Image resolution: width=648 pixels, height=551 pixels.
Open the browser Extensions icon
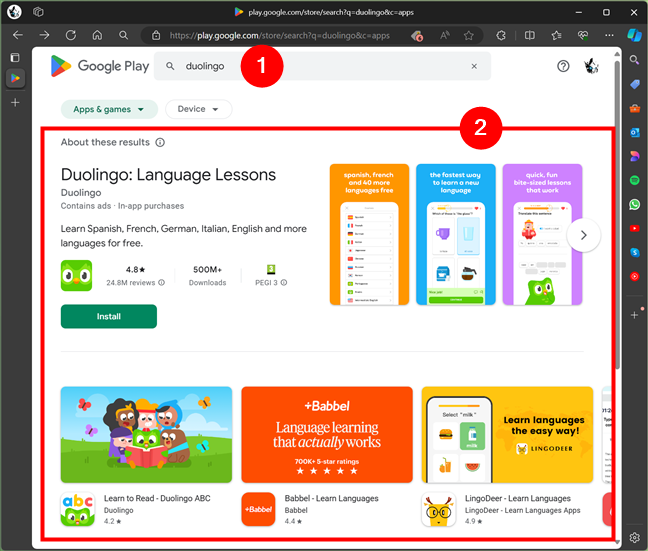click(x=501, y=36)
